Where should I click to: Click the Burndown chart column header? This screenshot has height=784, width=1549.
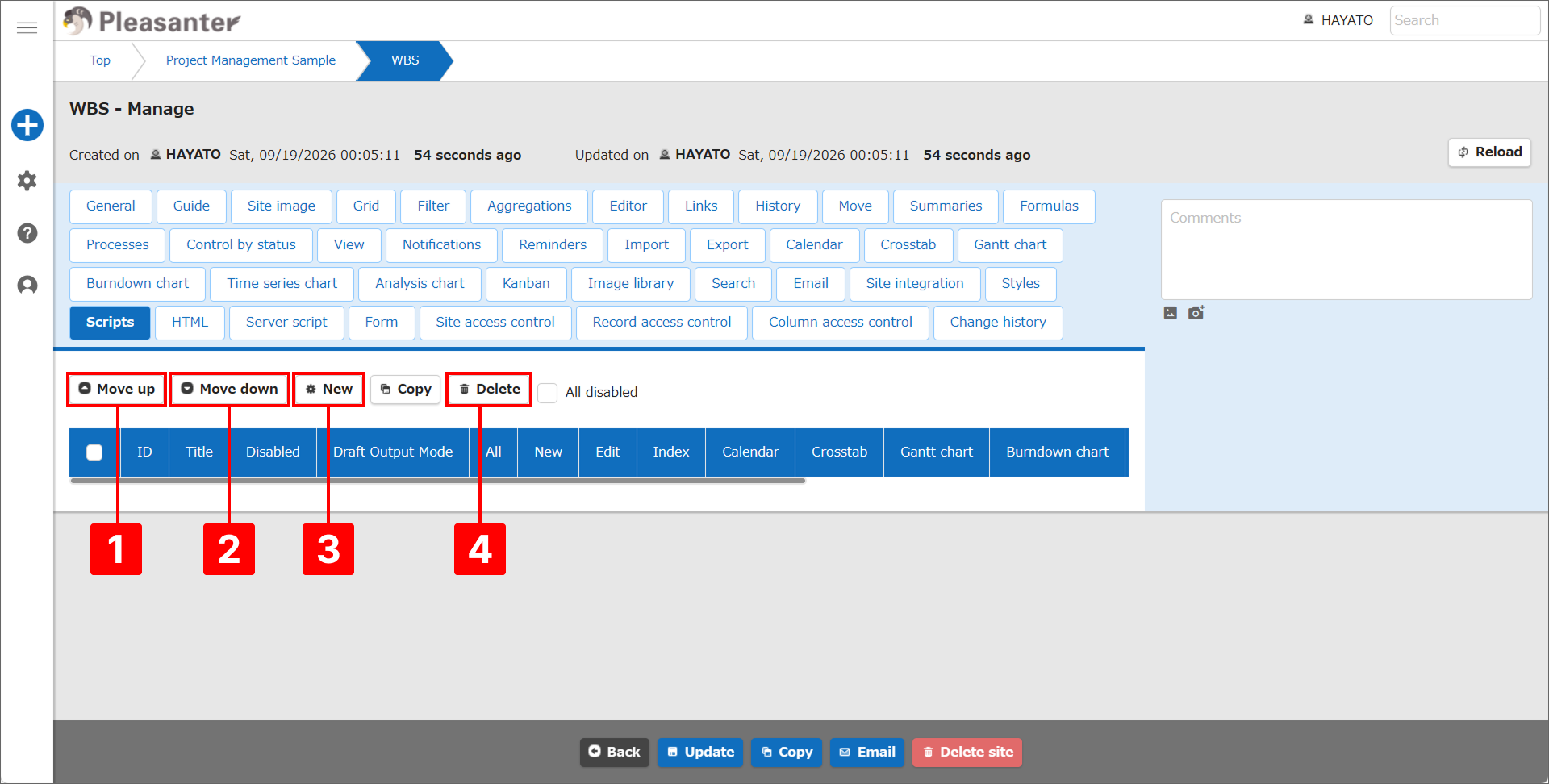[1057, 452]
